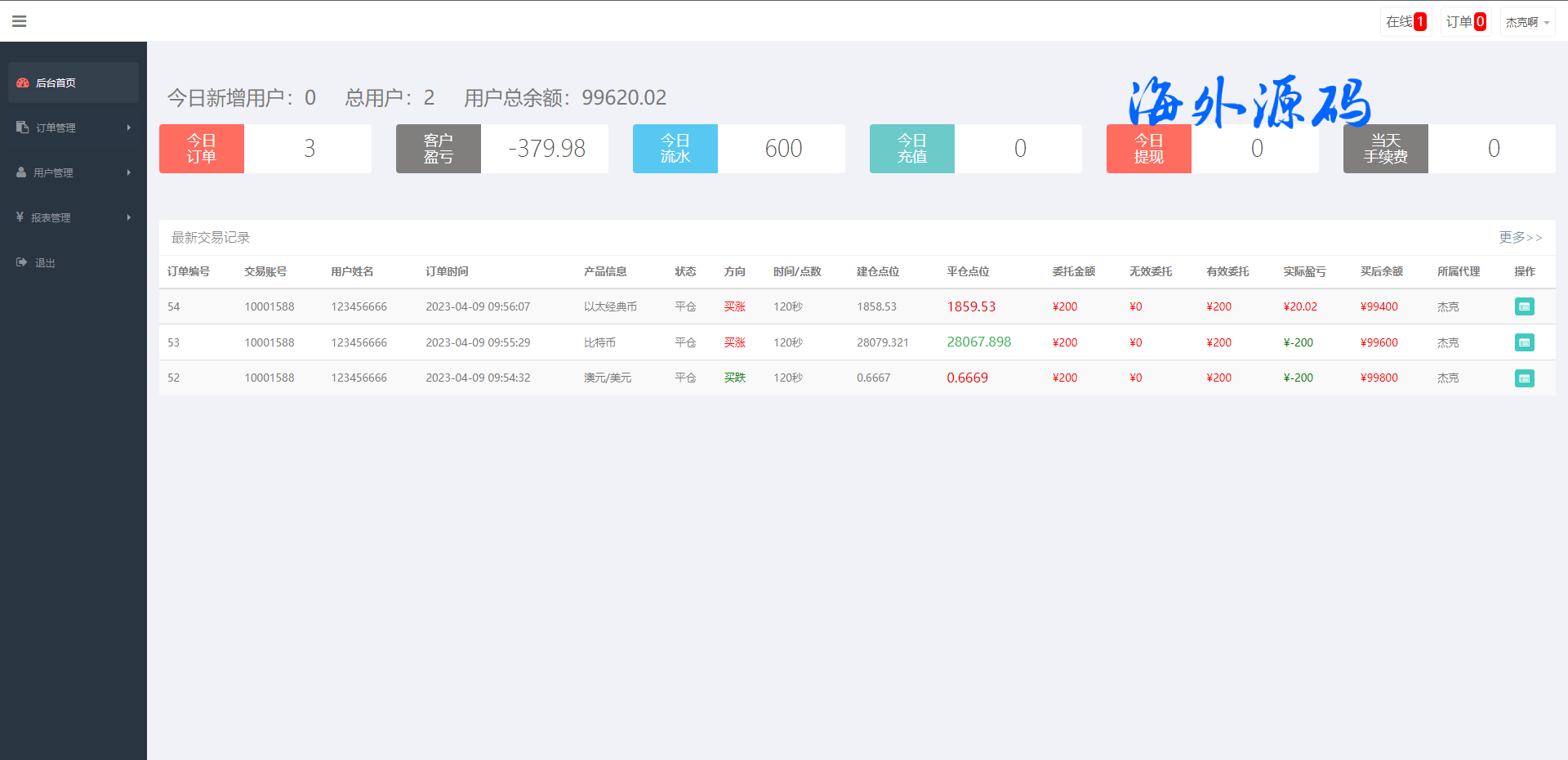Go to 后台首页 in the sidebar
Viewport: 1568px width, 760px height.
point(56,83)
